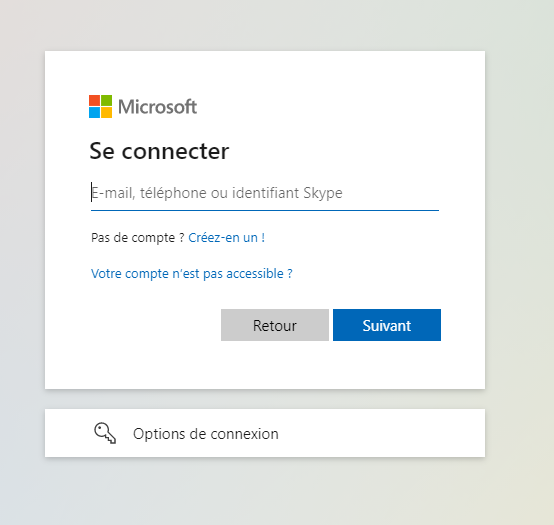Screen dimensions: 554x525
Task: Click the blue underline of the email field
Action: pyautogui.click(x=265, y=210)
